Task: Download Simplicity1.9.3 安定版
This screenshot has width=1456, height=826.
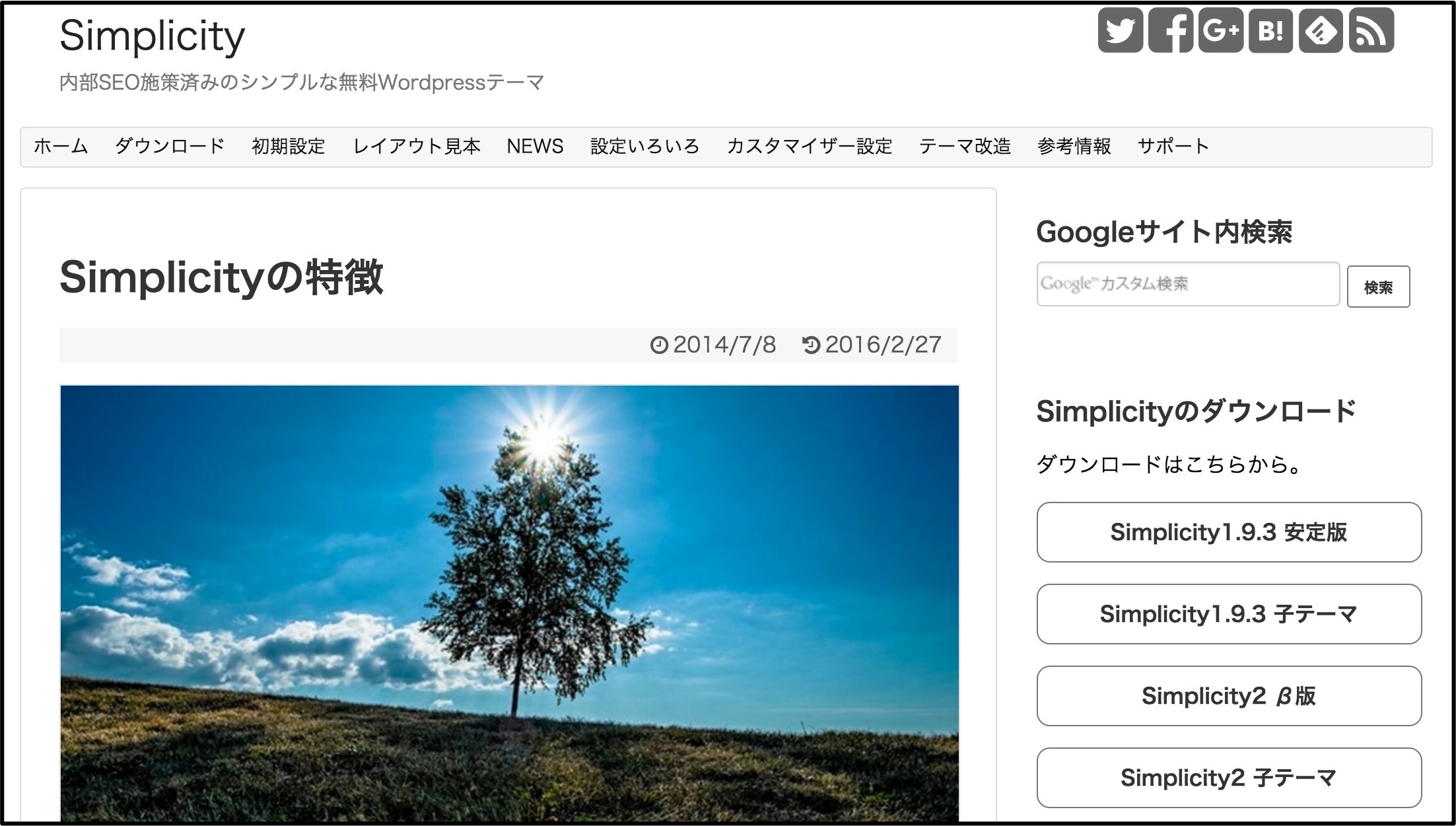Action: click(x=1229, y=532)
